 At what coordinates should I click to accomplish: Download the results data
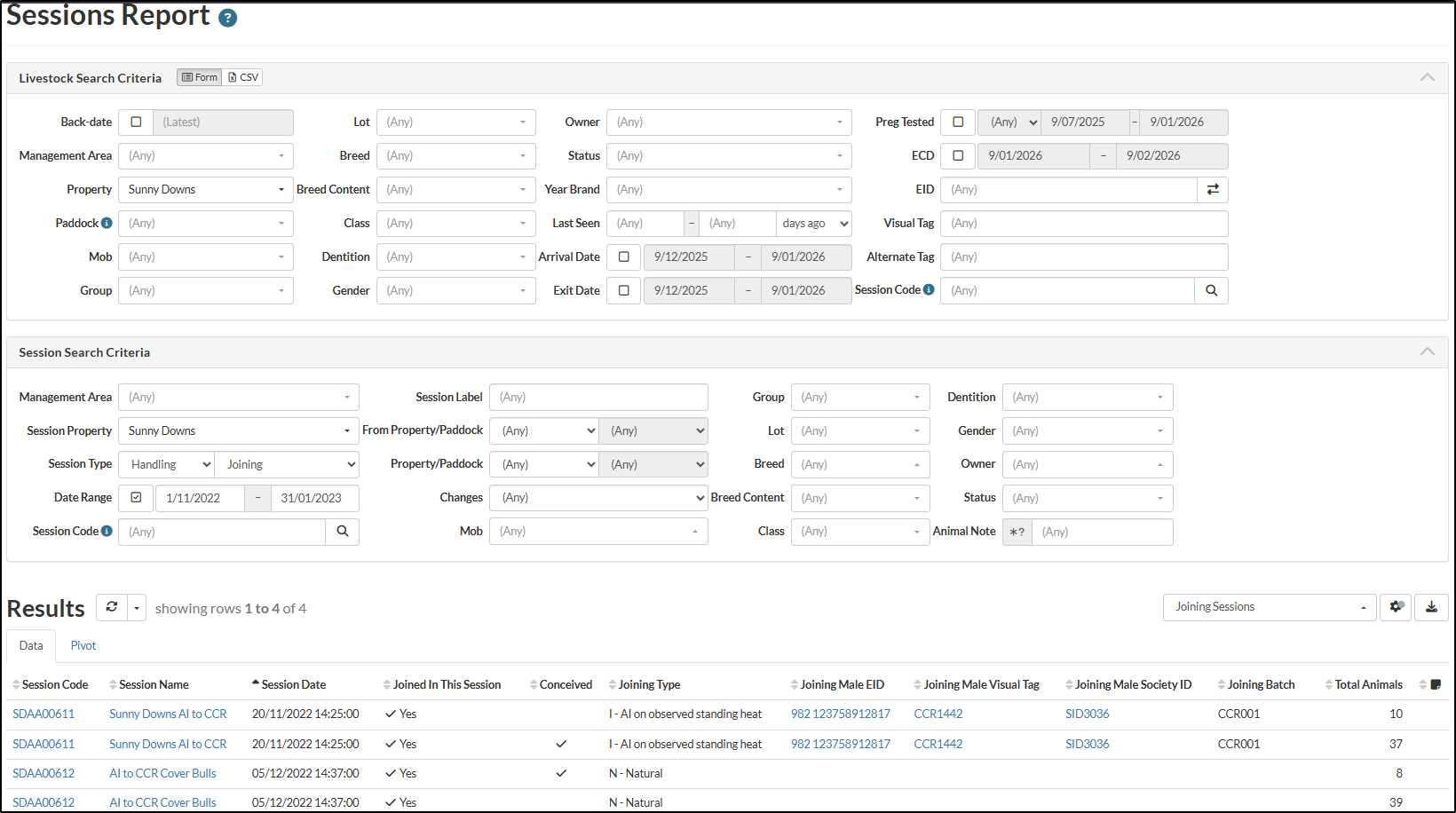pos(1431,607)
